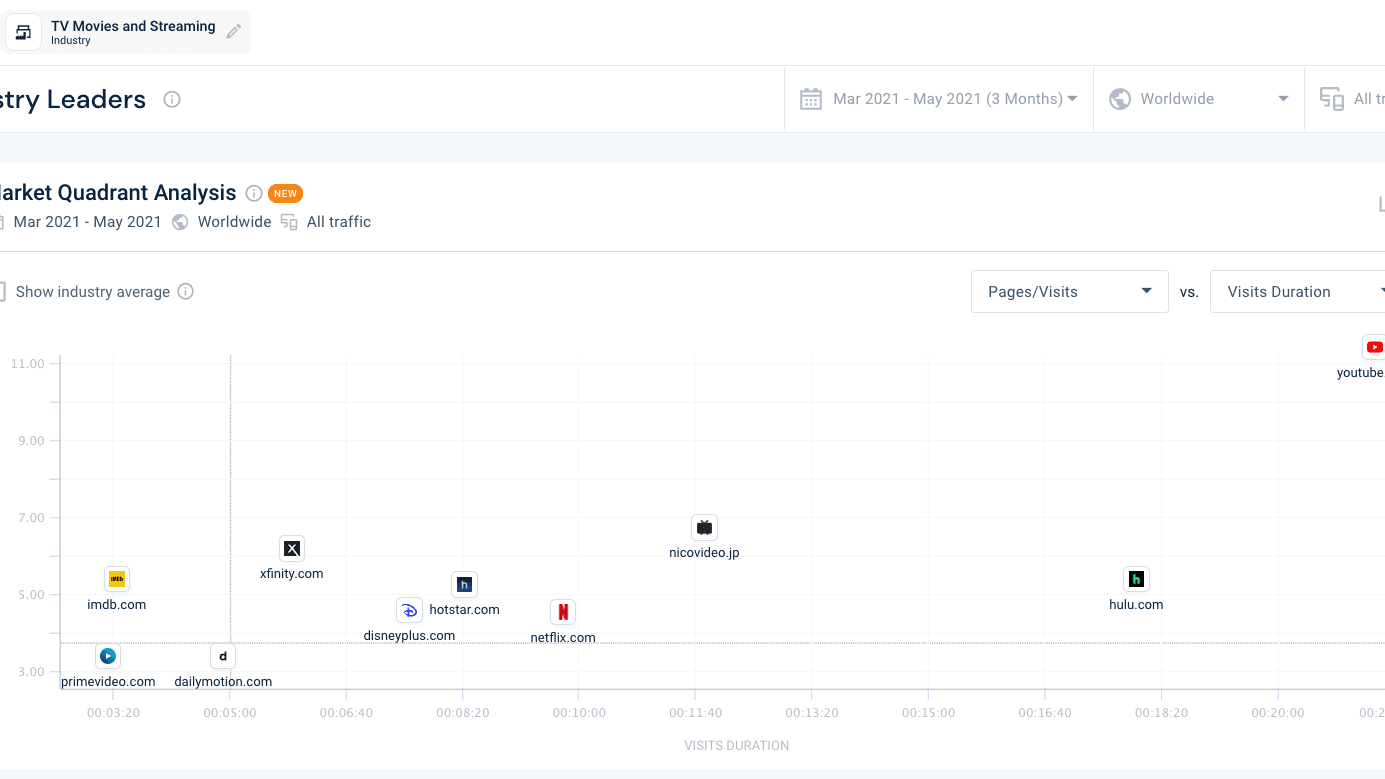Screen dimensions: 1385x779
Task: Enable the Show industry average checkbox
Action: 0,292
